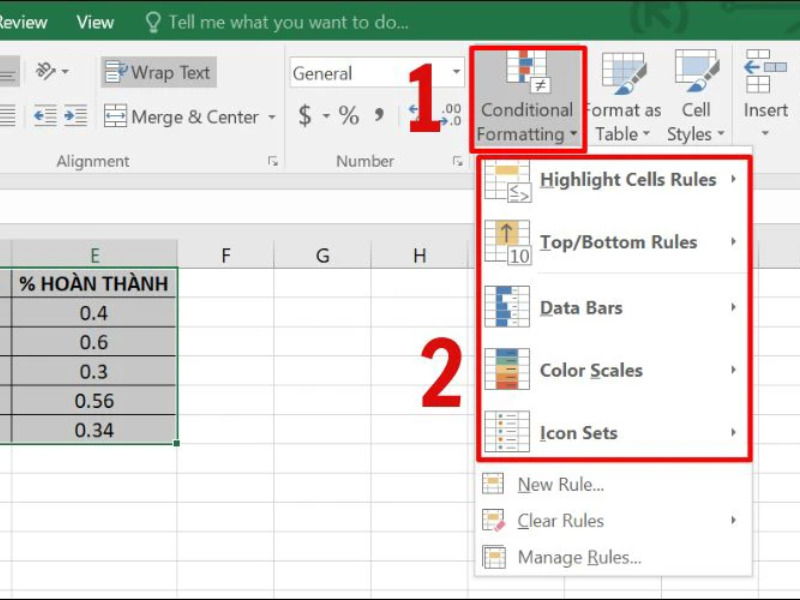The width and height of the screenshot is (800, 600).
Task: Open the Number dialog launcher
Action: (x=458, y=161)
